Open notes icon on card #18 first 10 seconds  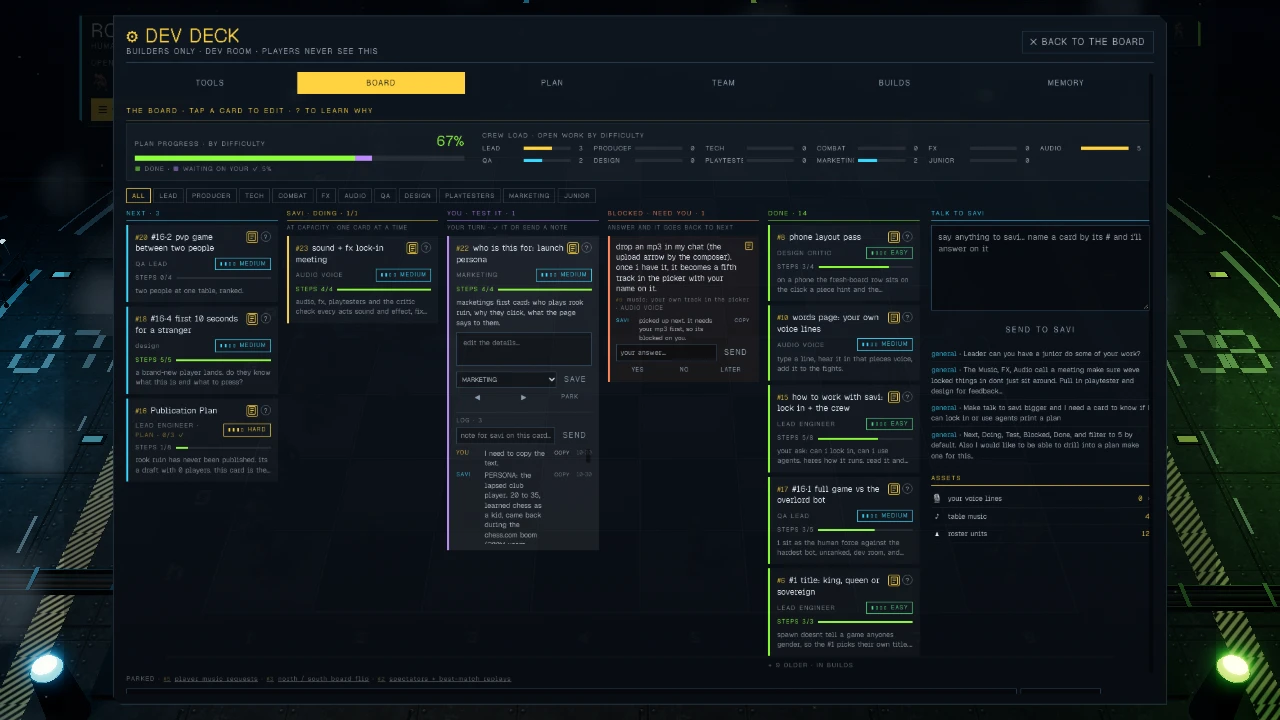click(x=252, y=319)
